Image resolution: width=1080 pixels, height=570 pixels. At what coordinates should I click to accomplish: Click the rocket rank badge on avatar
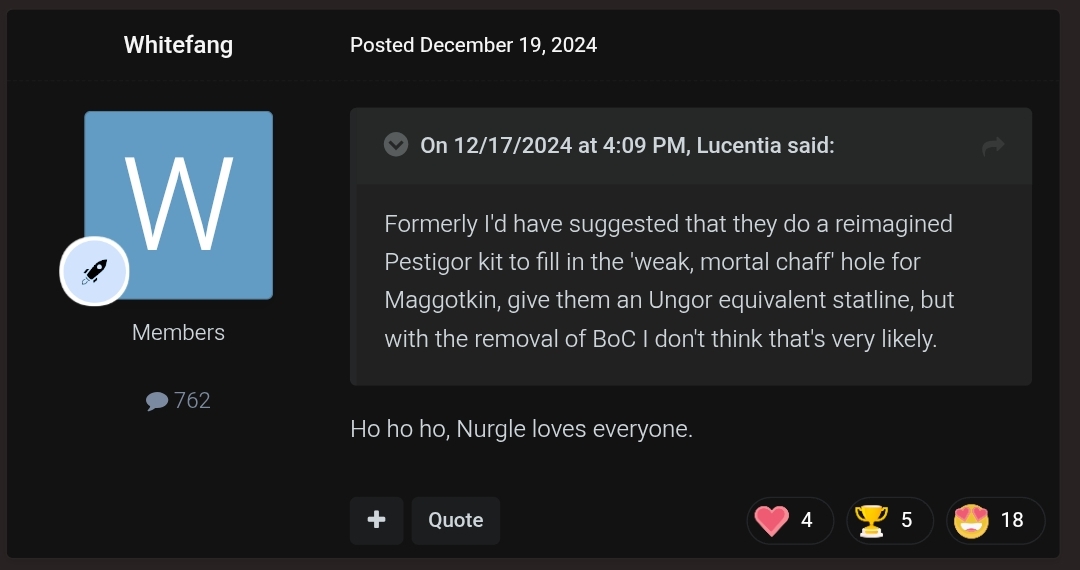pyautogui.click(x=94, y=271)
